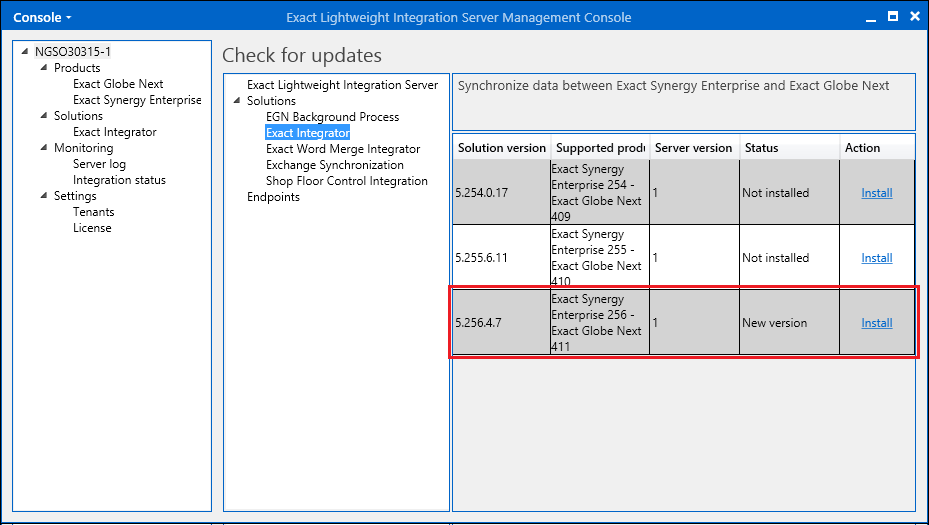Click the synchronize data description text
Image resolution: width=929 pixels, height=525 pixels.
coord(673,86)
